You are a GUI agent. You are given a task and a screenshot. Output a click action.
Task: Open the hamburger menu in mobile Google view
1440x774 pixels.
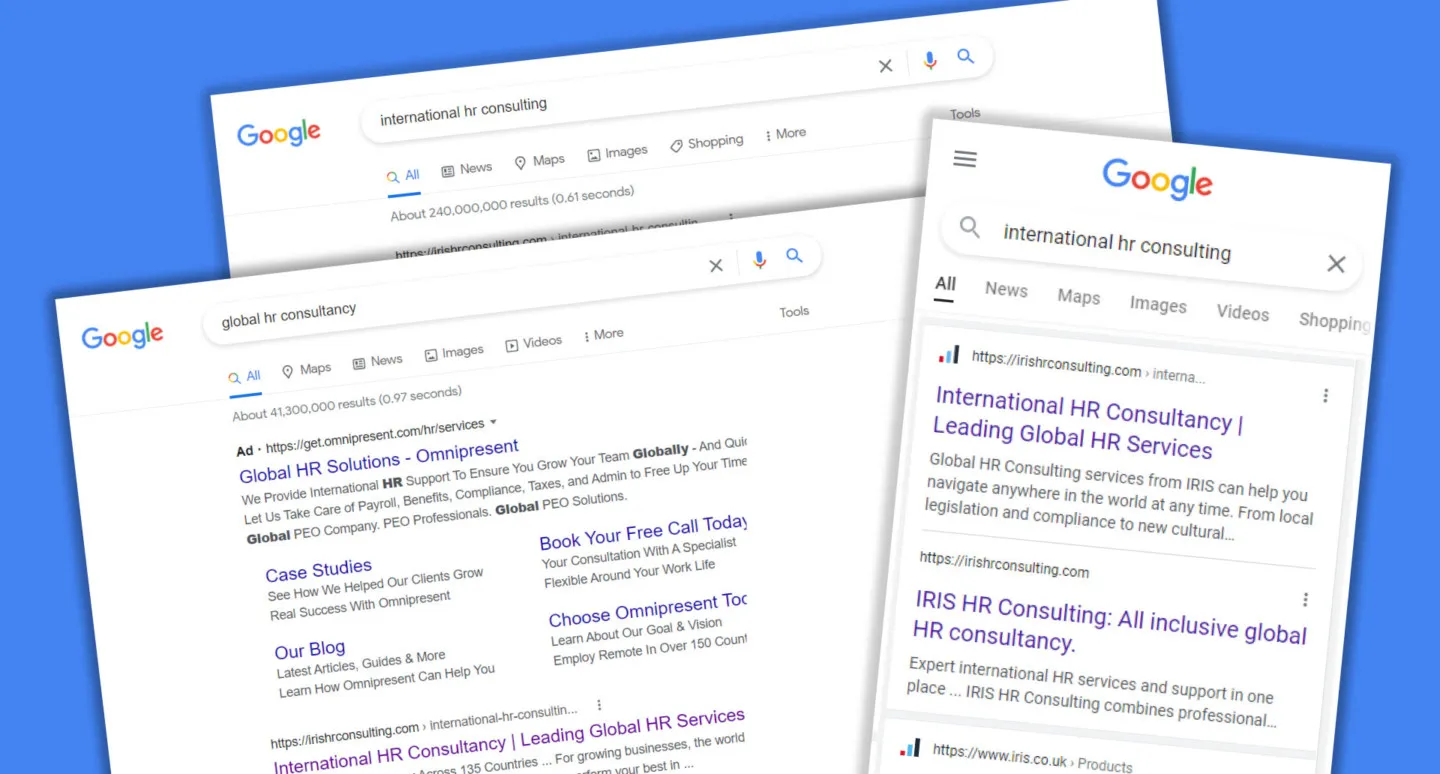pos(965,159)
